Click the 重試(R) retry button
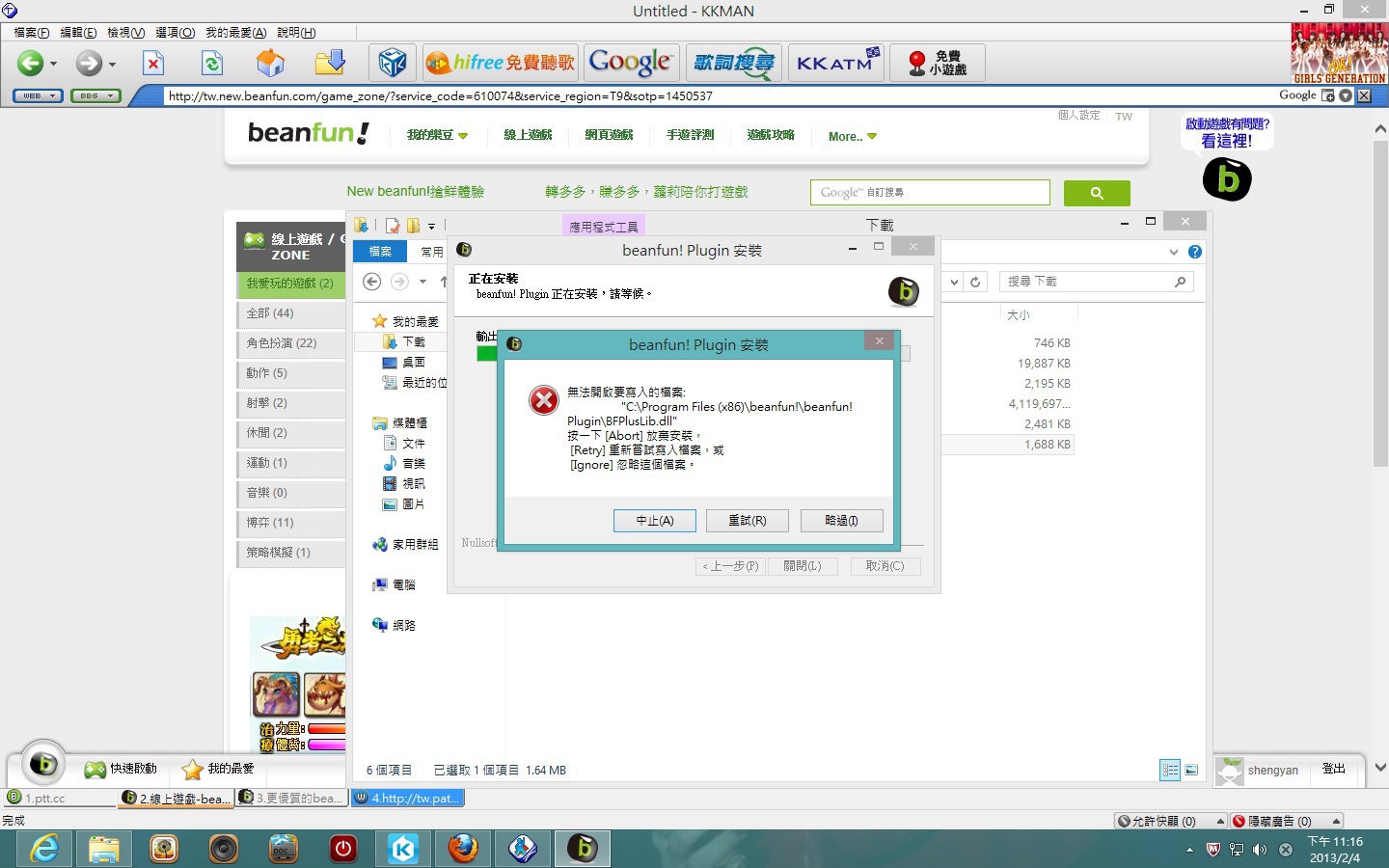 [x=748, y=521]
